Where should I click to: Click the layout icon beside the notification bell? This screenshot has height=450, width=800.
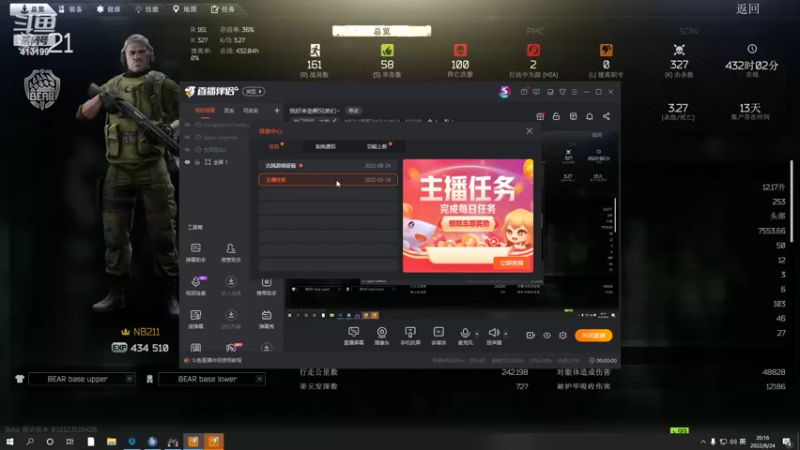click(573, 116)
